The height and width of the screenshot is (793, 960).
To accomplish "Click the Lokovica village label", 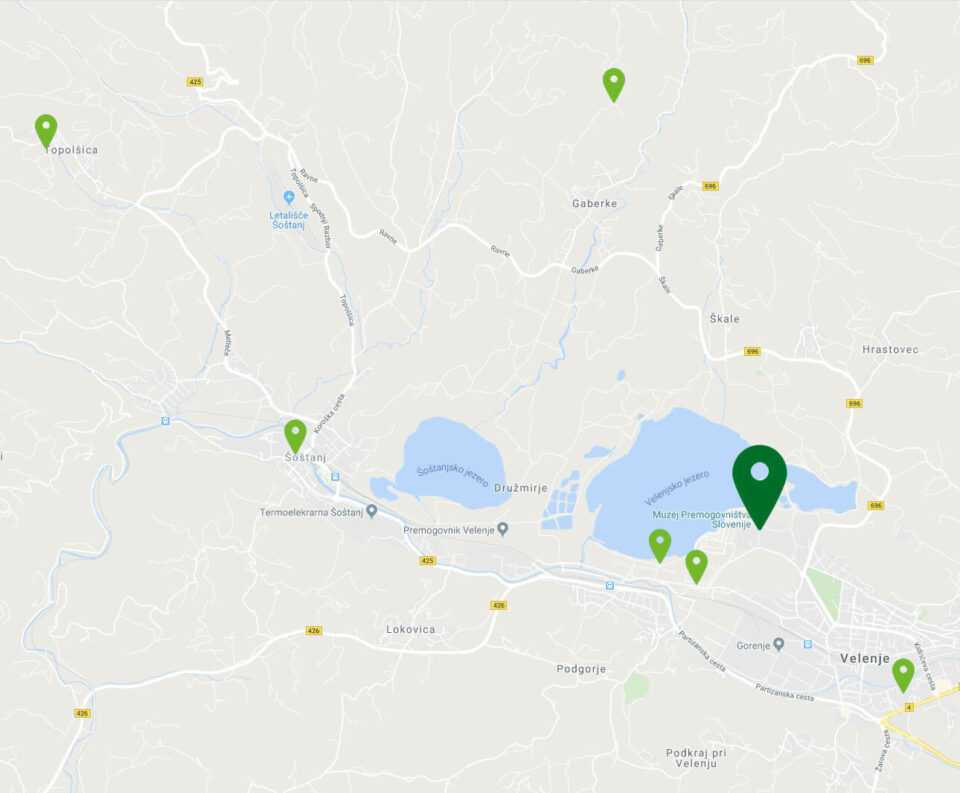I will tap(411, 630).
